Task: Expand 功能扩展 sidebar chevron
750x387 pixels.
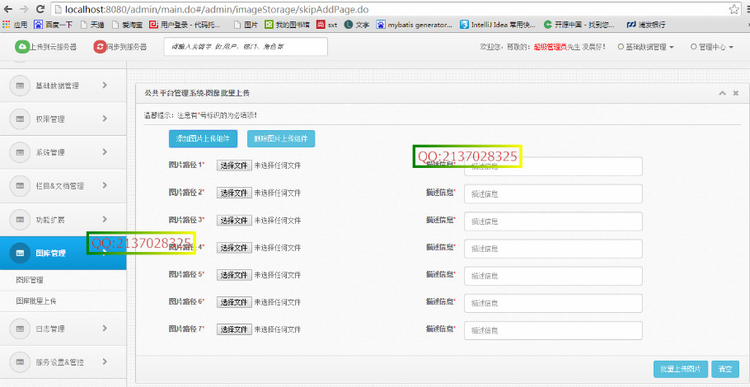Action: (x=105, y=219)
